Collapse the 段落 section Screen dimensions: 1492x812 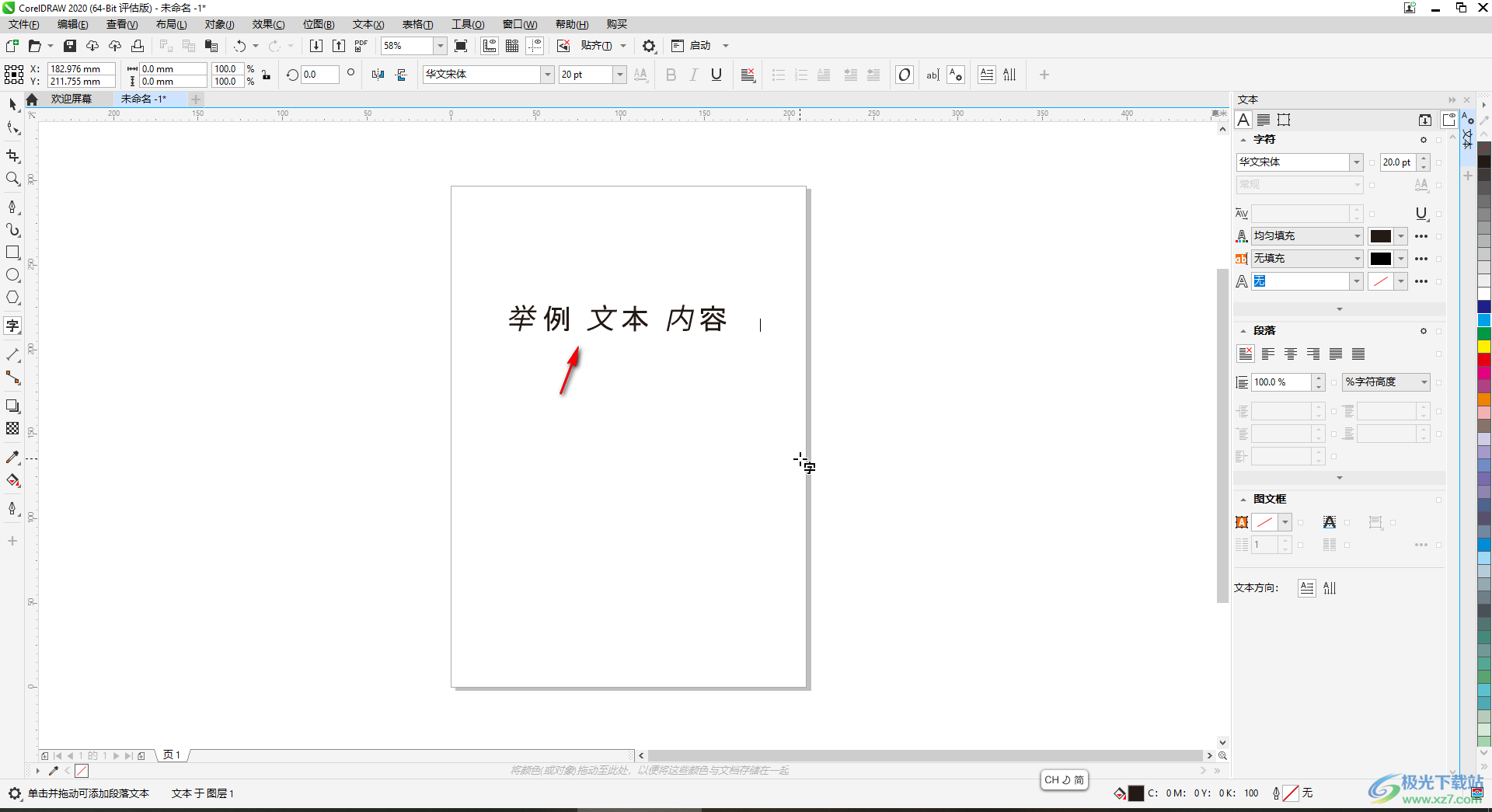coord(1243,331)
